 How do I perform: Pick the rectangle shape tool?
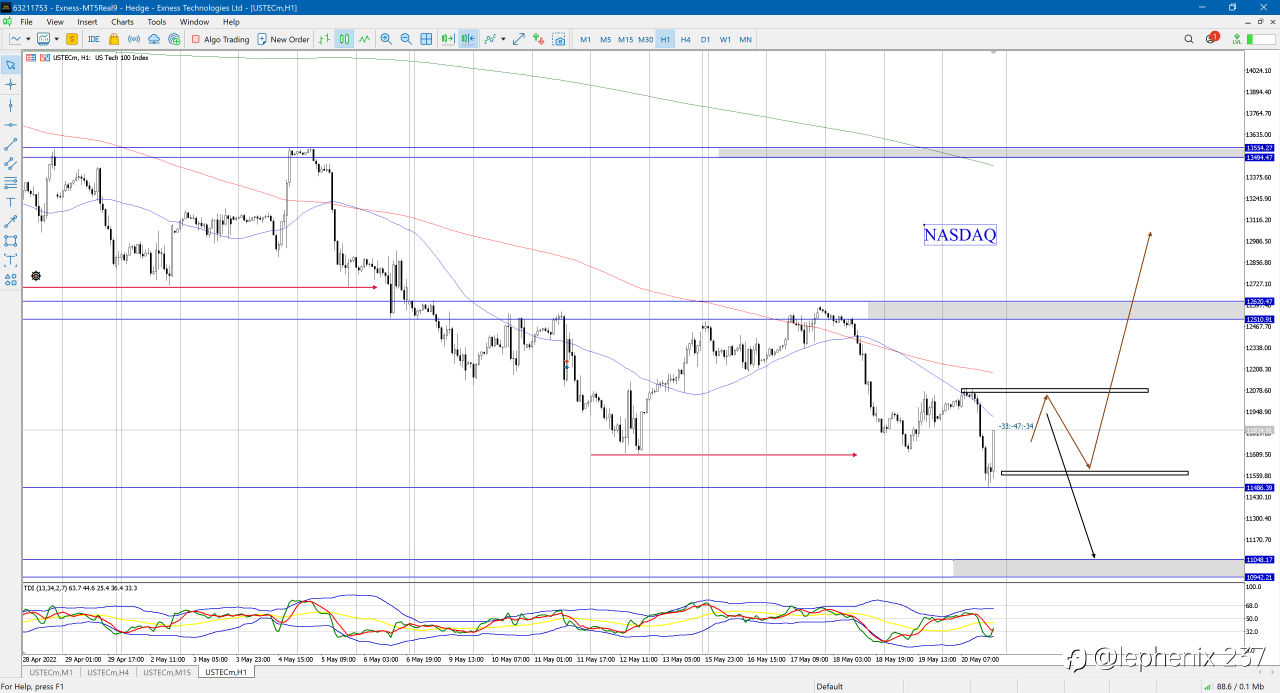click(11, 241)
